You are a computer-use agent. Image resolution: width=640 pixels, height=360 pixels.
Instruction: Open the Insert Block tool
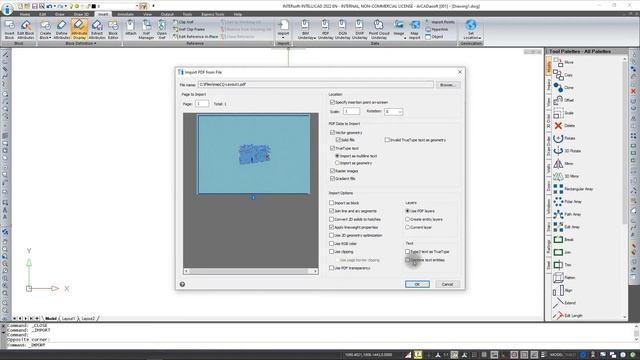click(9, 29)
